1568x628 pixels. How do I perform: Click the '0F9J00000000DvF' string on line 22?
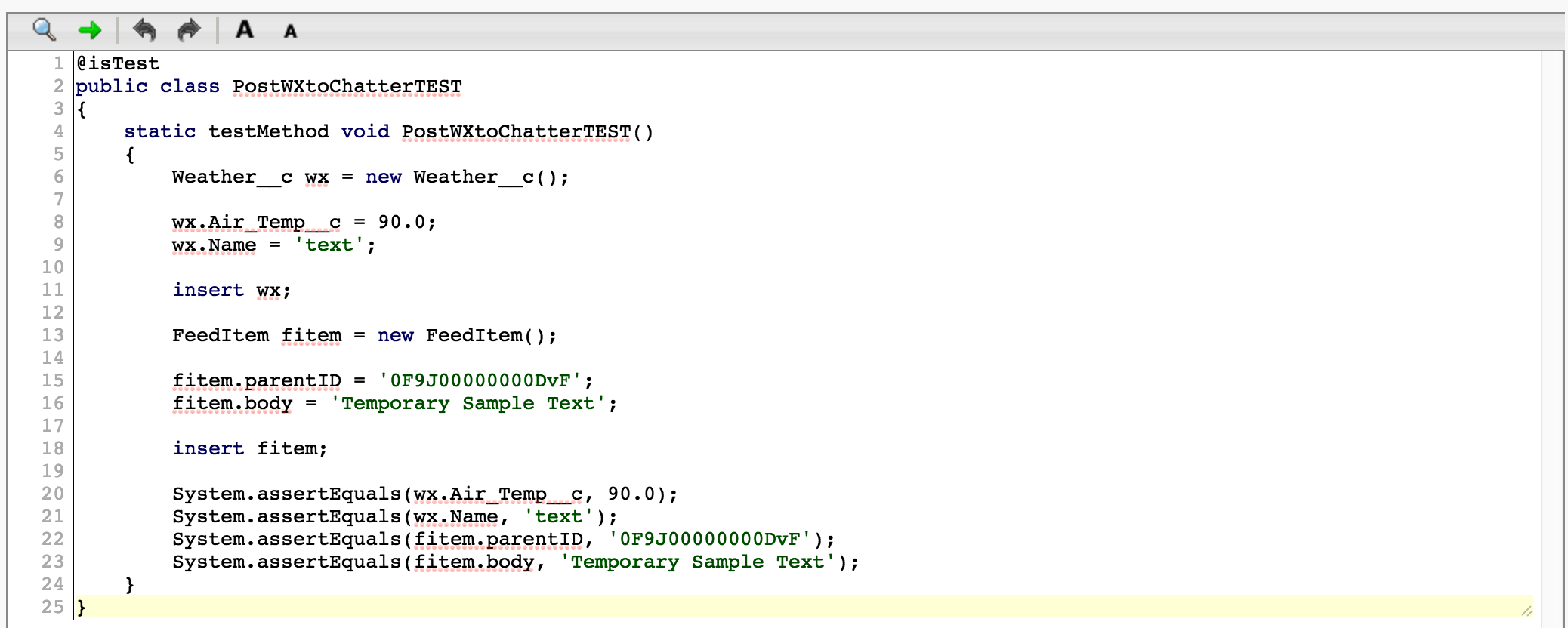tap(709, 540)
